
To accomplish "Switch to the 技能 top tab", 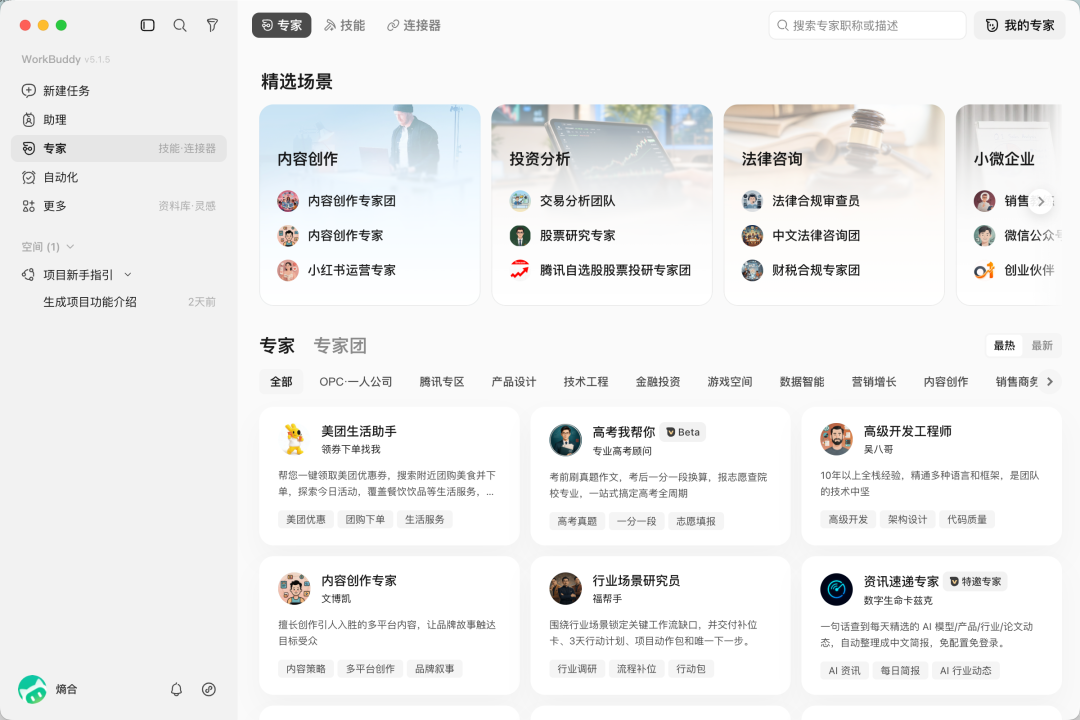I will [x=344, y=25].
